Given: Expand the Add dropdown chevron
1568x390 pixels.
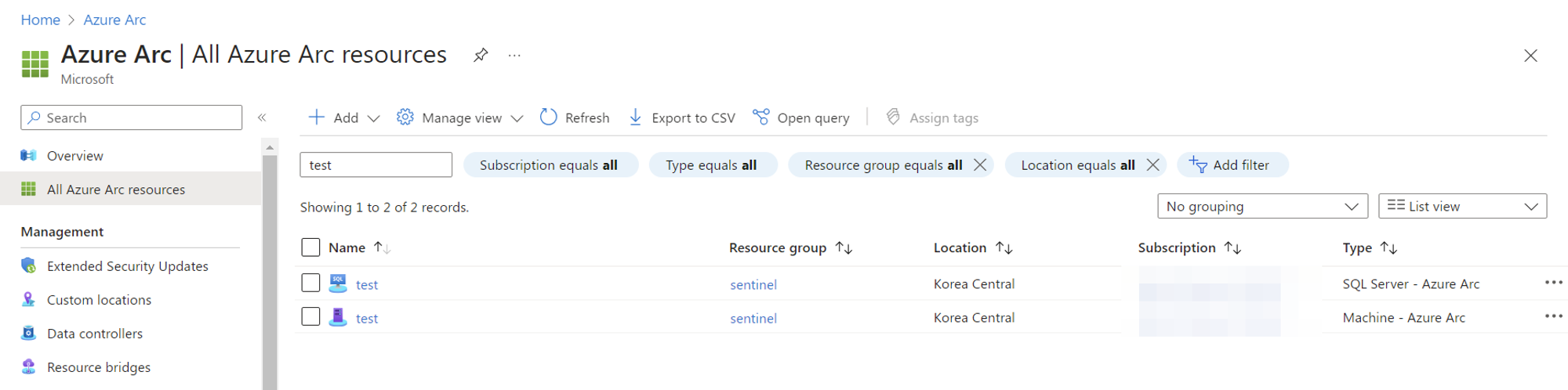Looking at the screenshot, I should click(374, 118).
